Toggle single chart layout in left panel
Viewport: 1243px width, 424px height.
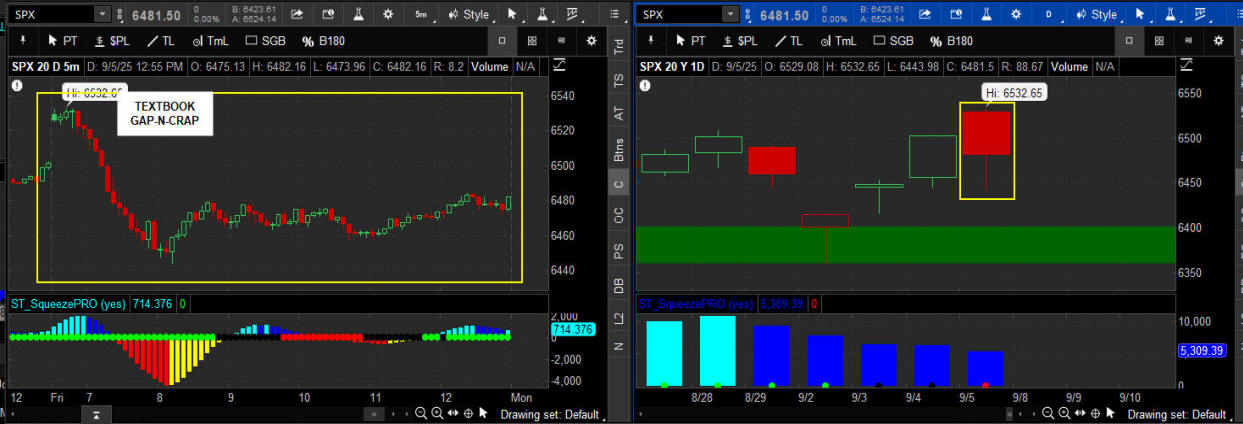pyautogui.click(x=502, y=41)
